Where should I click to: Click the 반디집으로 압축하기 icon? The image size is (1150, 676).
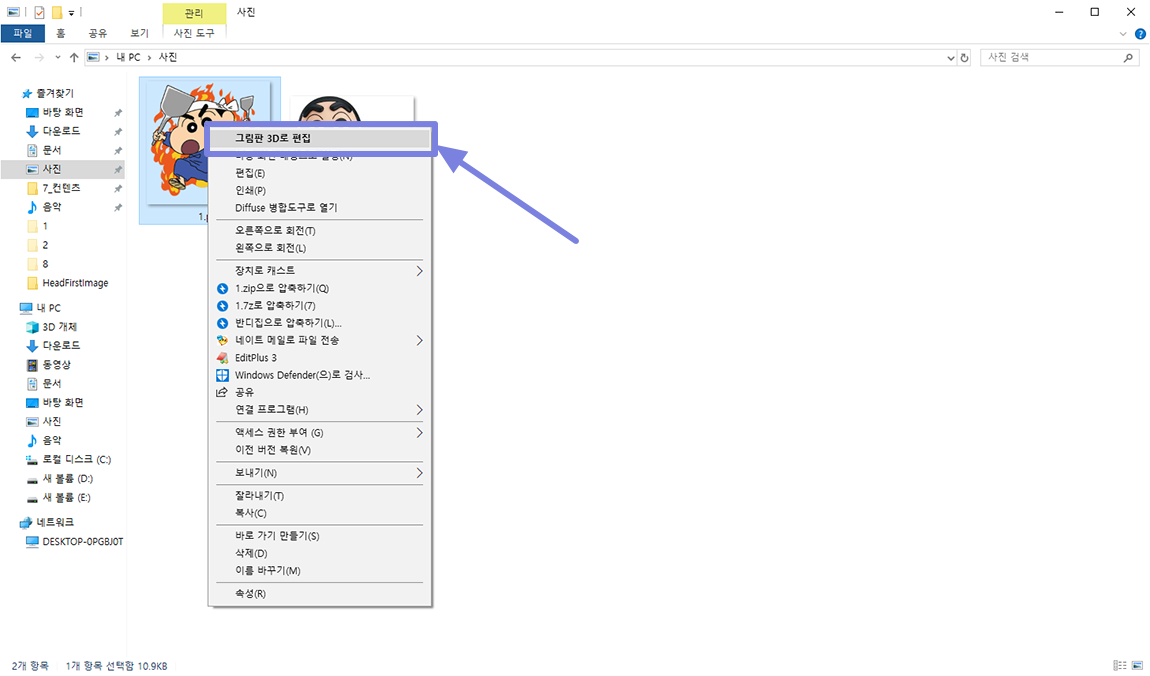pyautogui.click(x=222, y=323)
